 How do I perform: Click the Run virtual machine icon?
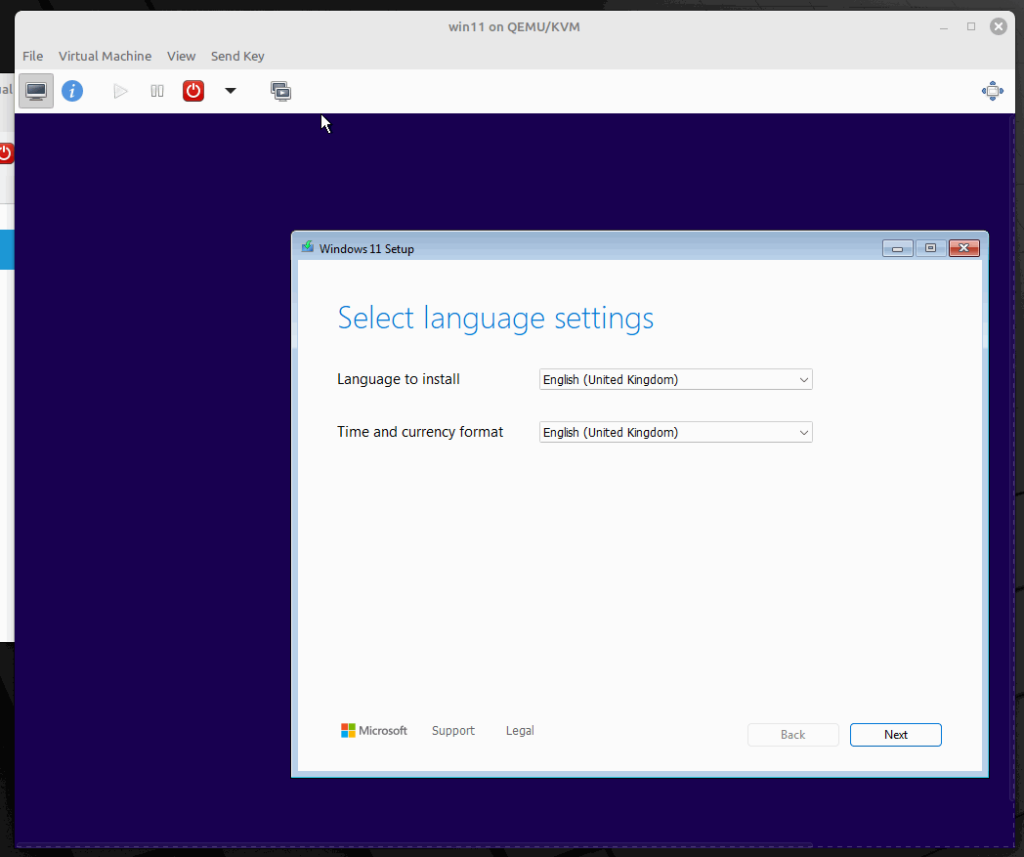pyautogui.click(x=120, y=90)
